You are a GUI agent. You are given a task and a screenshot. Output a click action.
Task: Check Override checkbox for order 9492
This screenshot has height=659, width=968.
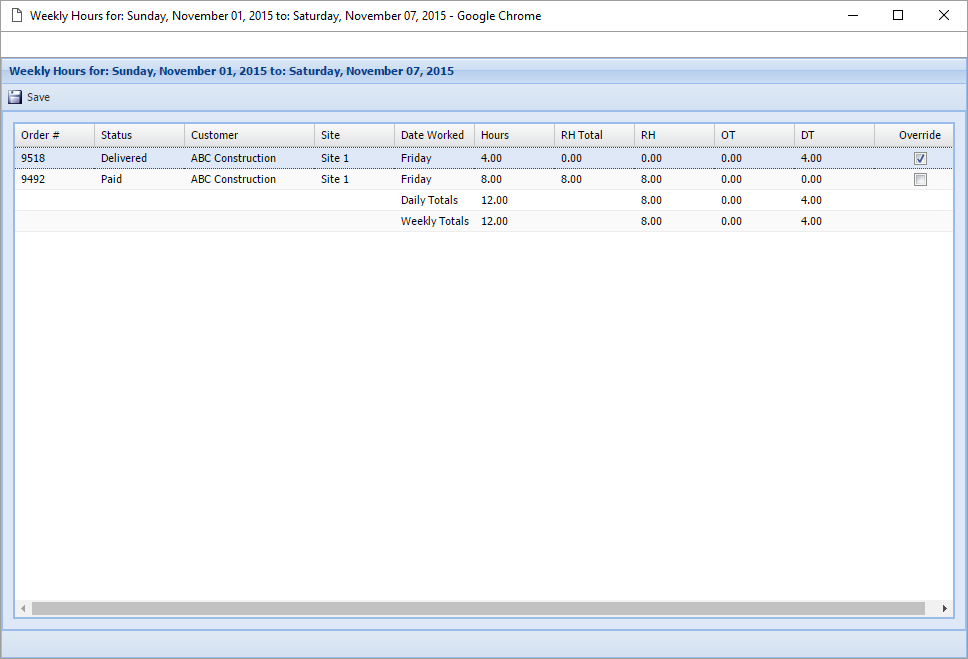point(920,180)
